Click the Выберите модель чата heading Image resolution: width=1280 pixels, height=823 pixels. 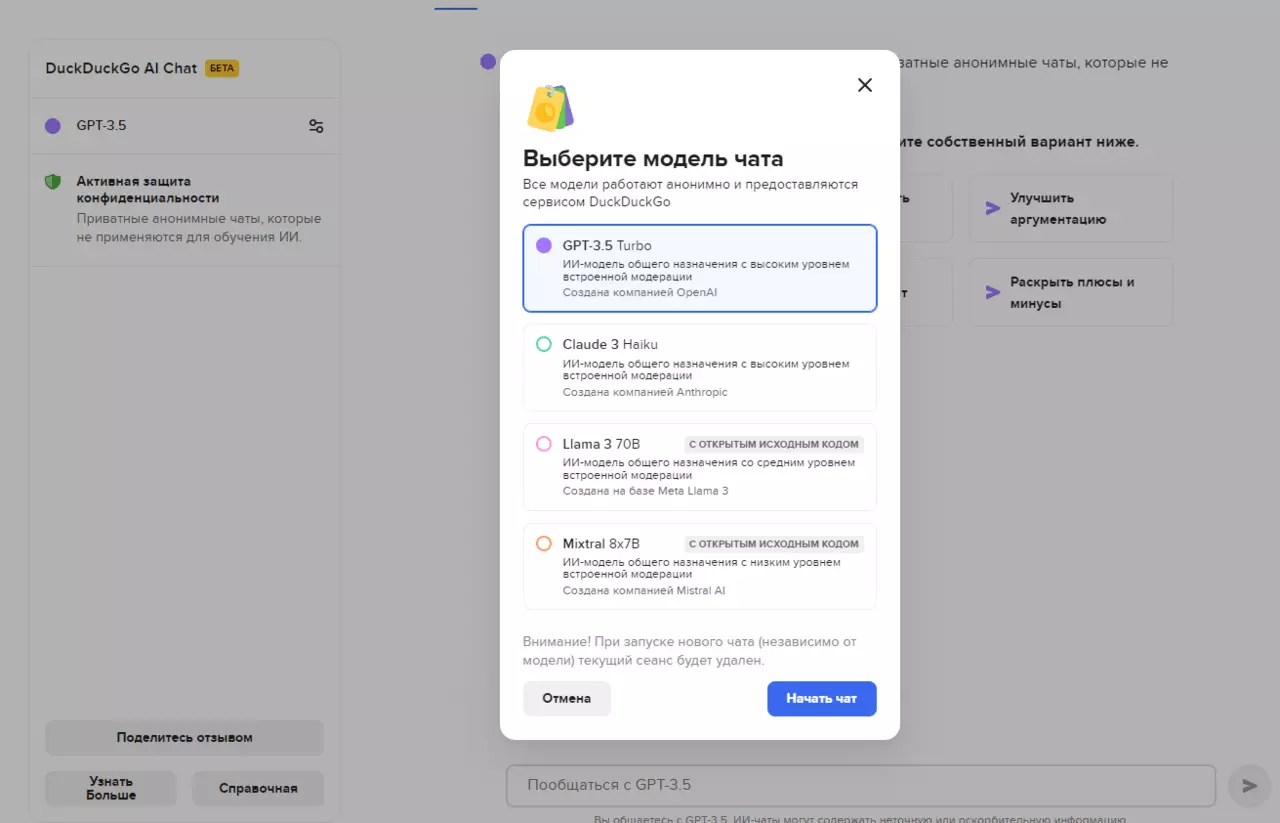pyautogui.click(x=653, y=159)
